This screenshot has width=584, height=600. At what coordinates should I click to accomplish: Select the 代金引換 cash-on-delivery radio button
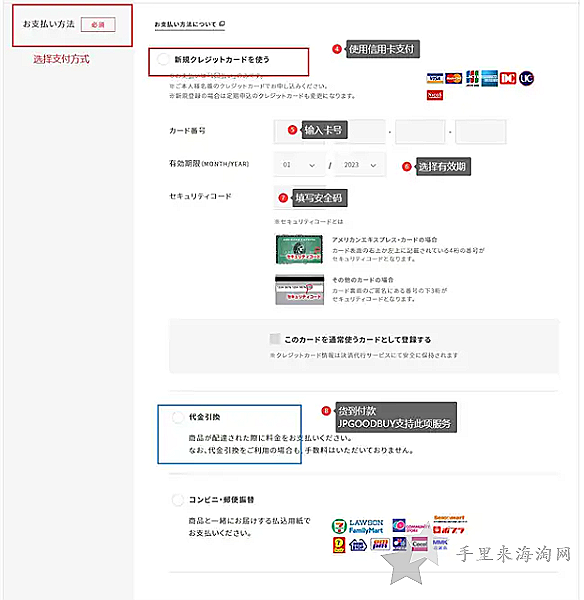click(178, 417)
